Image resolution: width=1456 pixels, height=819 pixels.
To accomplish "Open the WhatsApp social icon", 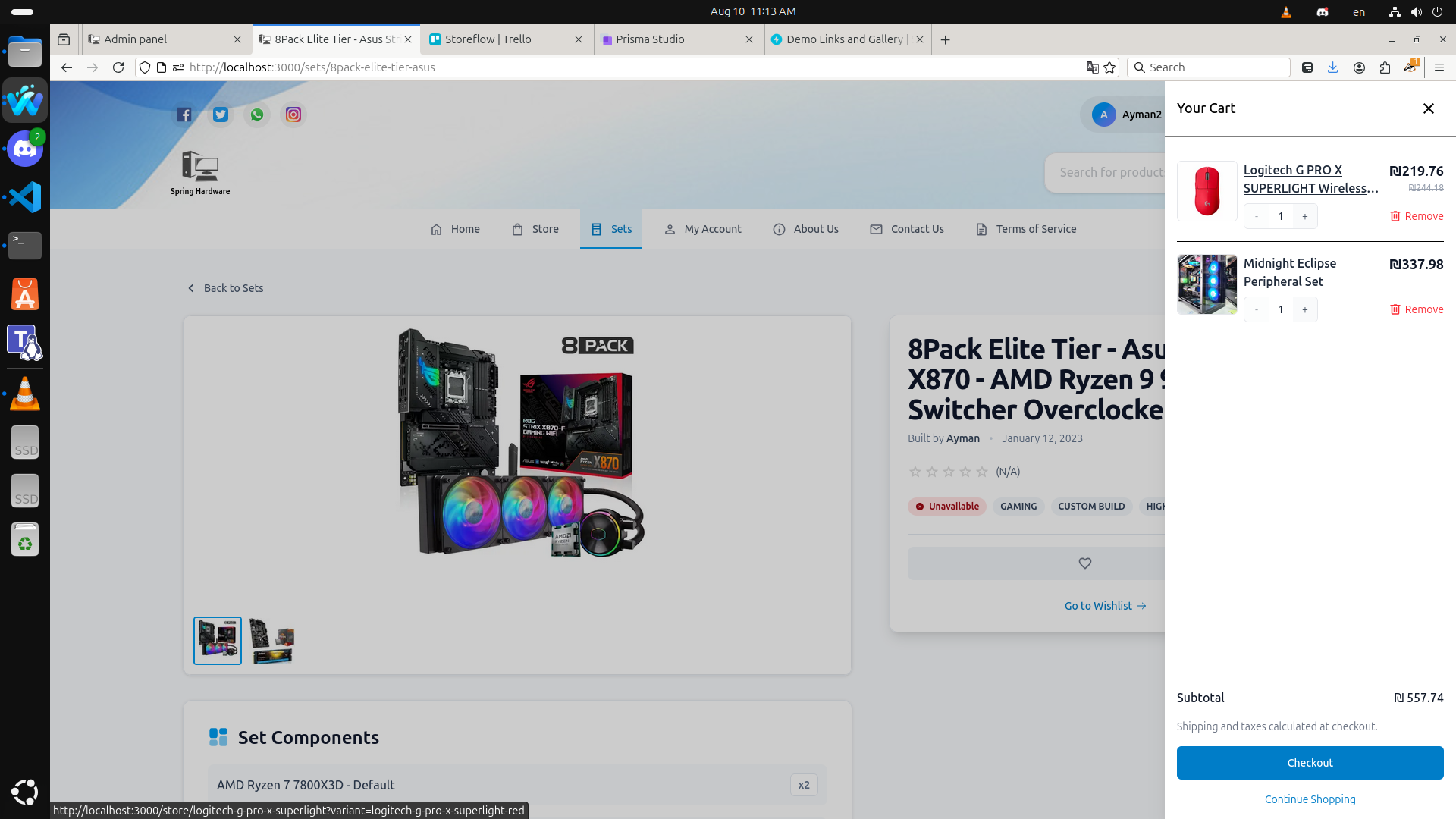I will tap(257, 115).
